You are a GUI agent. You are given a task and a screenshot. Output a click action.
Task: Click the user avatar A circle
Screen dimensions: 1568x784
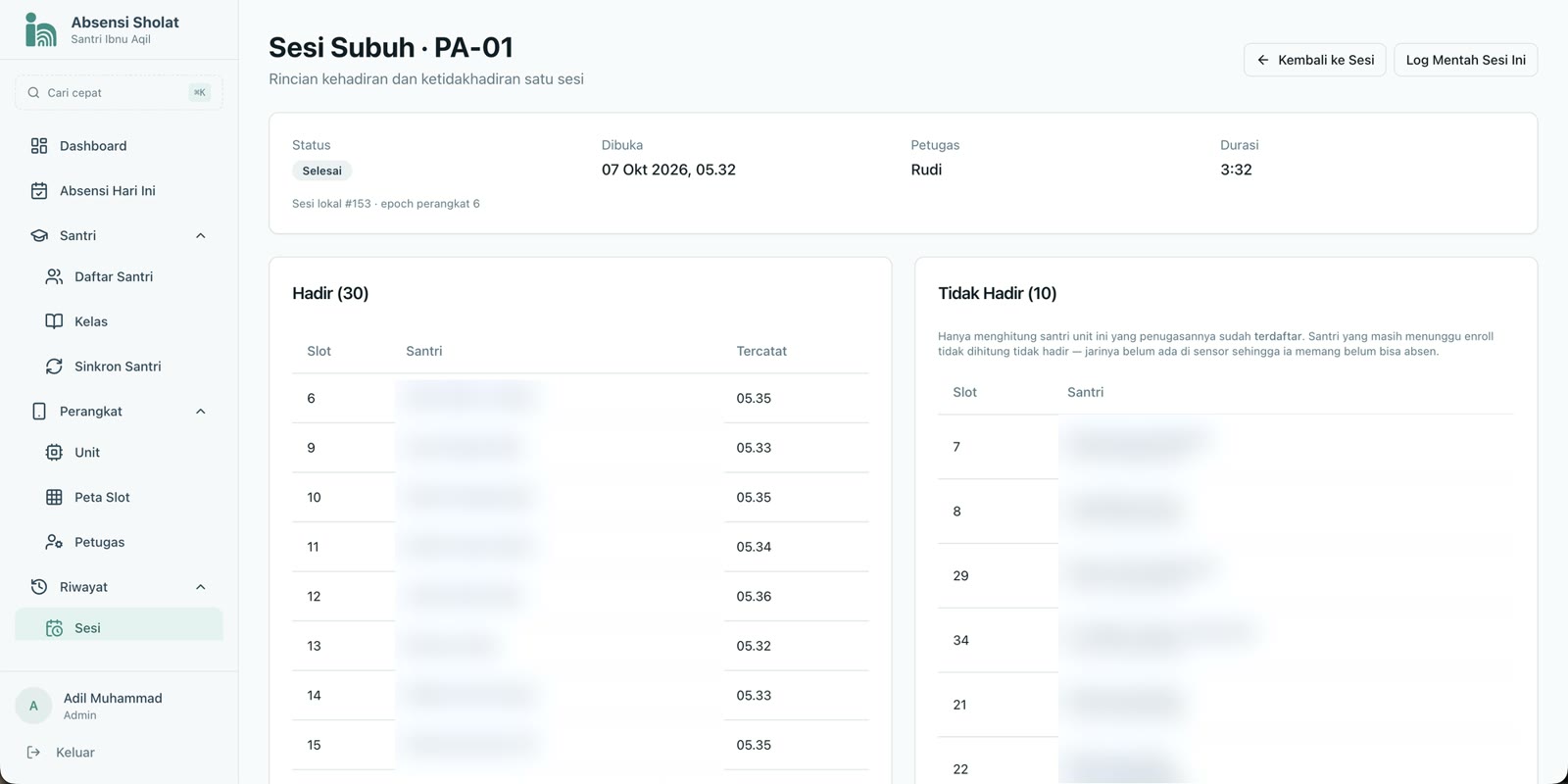33,706
